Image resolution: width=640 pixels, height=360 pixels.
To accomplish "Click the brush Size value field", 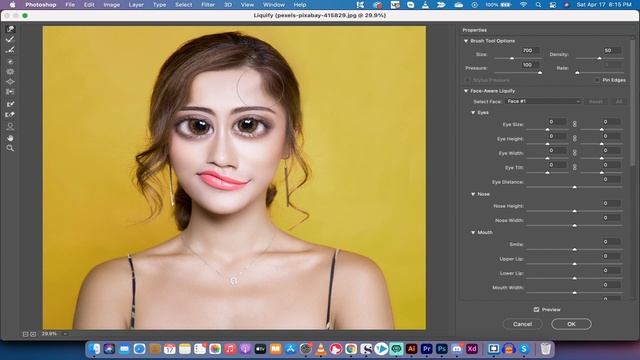I will click(x=530, y=51).
